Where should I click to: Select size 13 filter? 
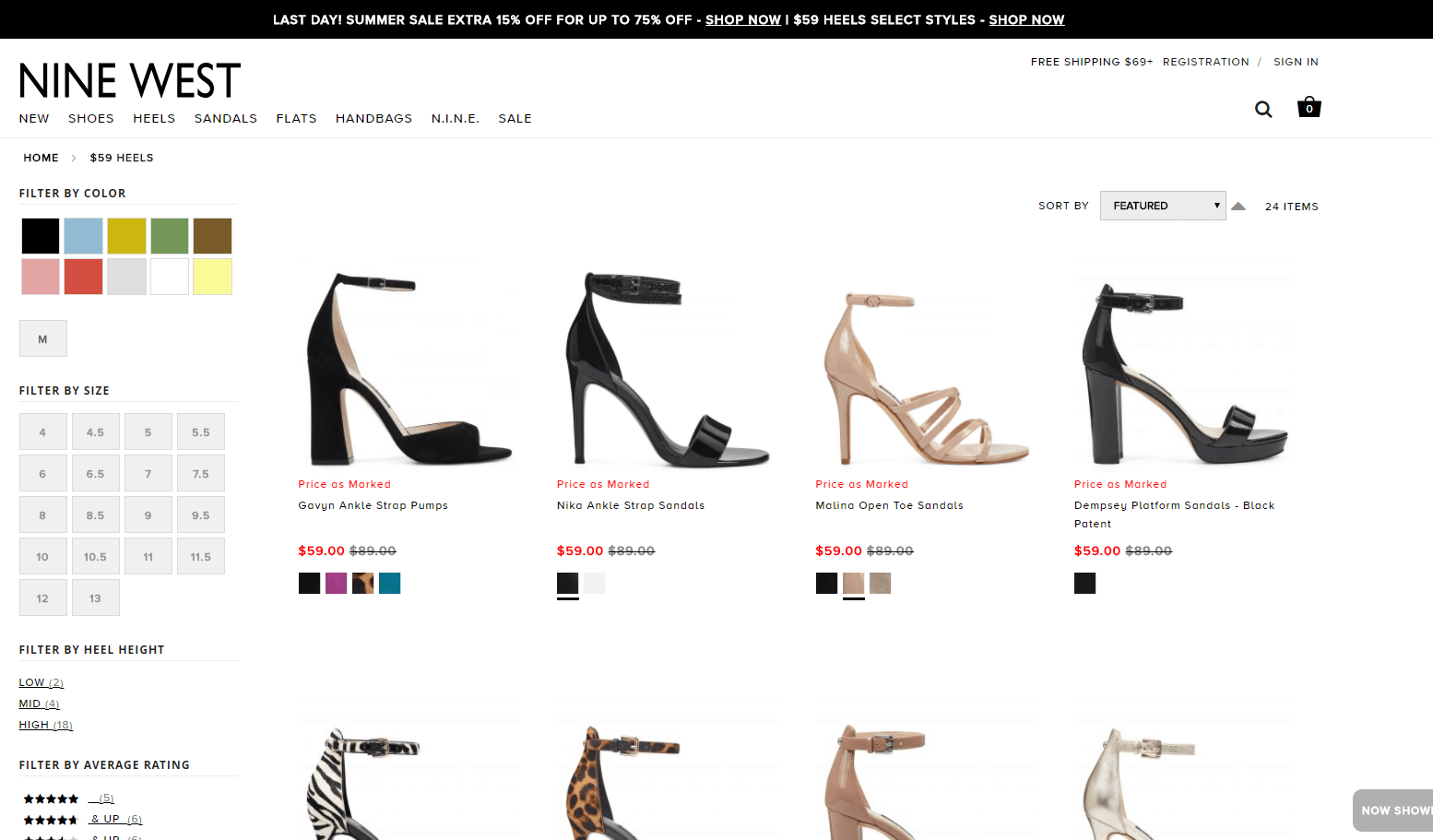pyautogui.click(x=96, y=597)
